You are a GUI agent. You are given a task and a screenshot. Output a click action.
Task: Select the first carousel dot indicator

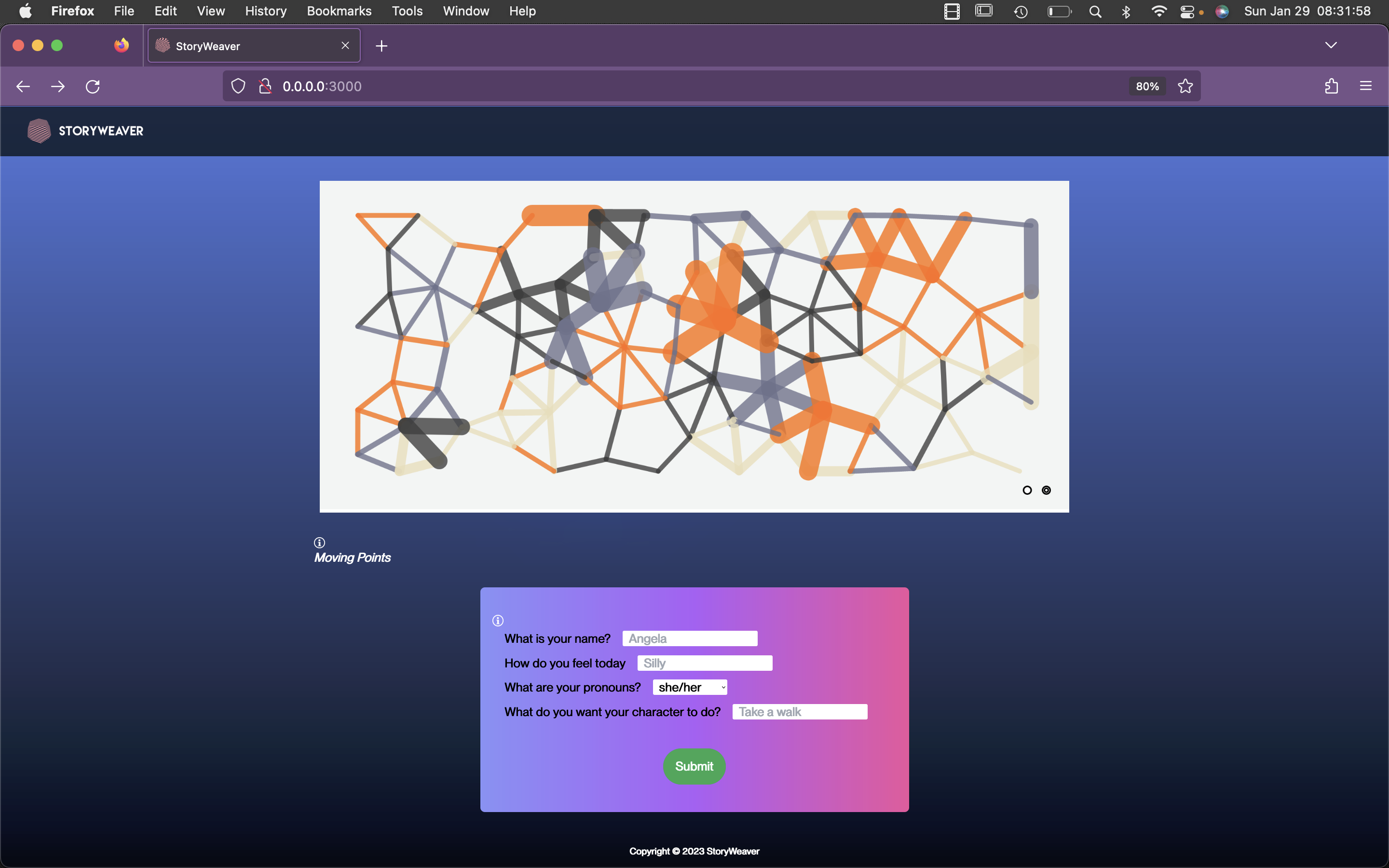point(1027,490)
